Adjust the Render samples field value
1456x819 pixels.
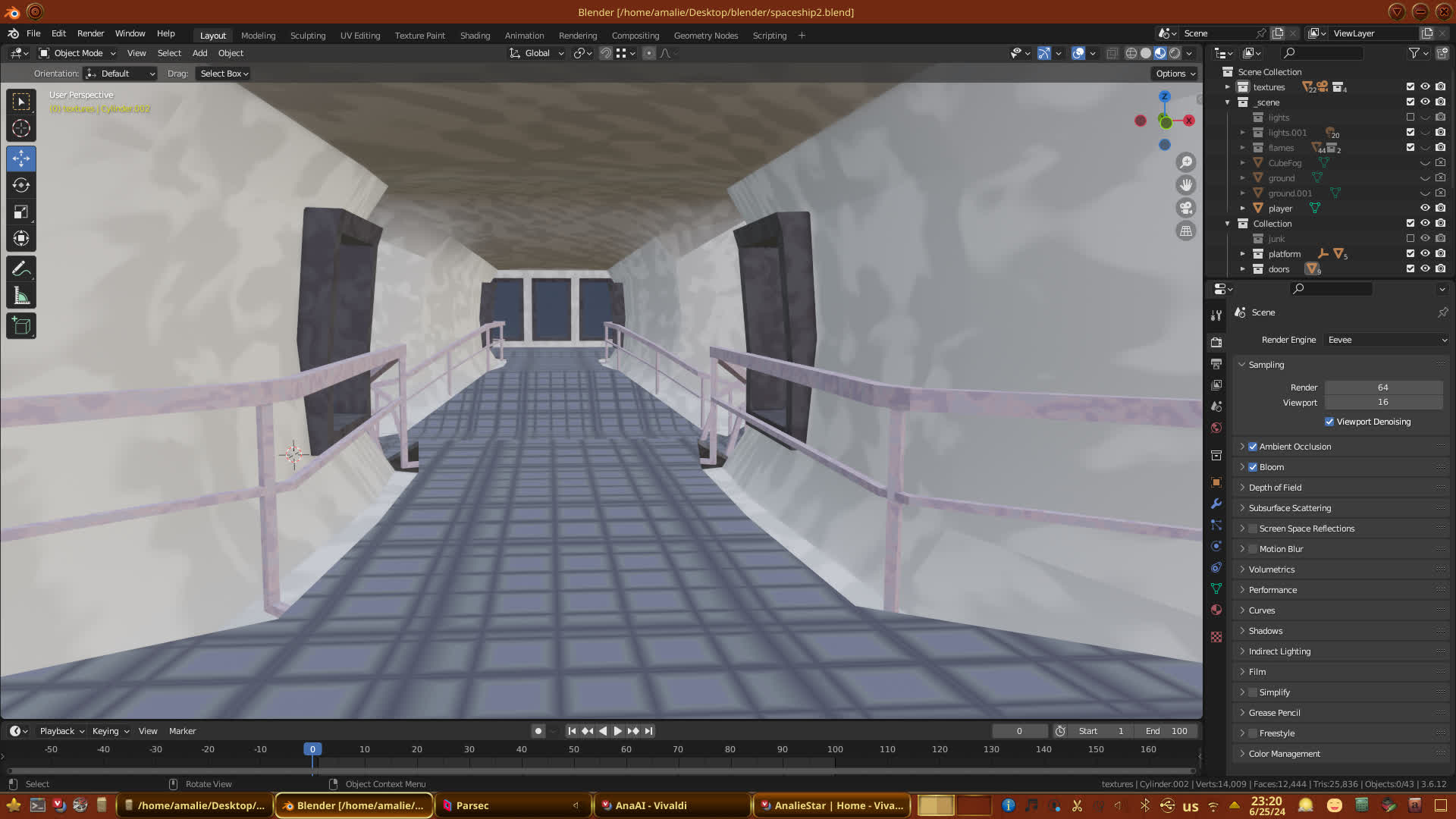point(1382,388)
